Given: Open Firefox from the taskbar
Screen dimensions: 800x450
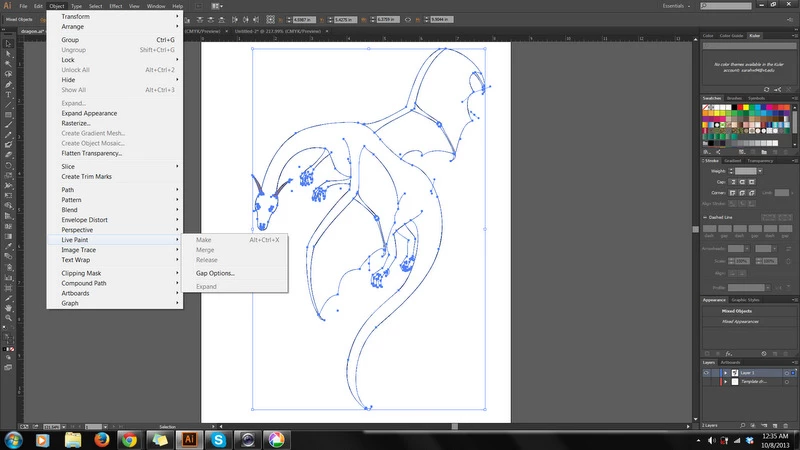Looking at the screenshot, I should pyautogui.click(x=101, y=439).
